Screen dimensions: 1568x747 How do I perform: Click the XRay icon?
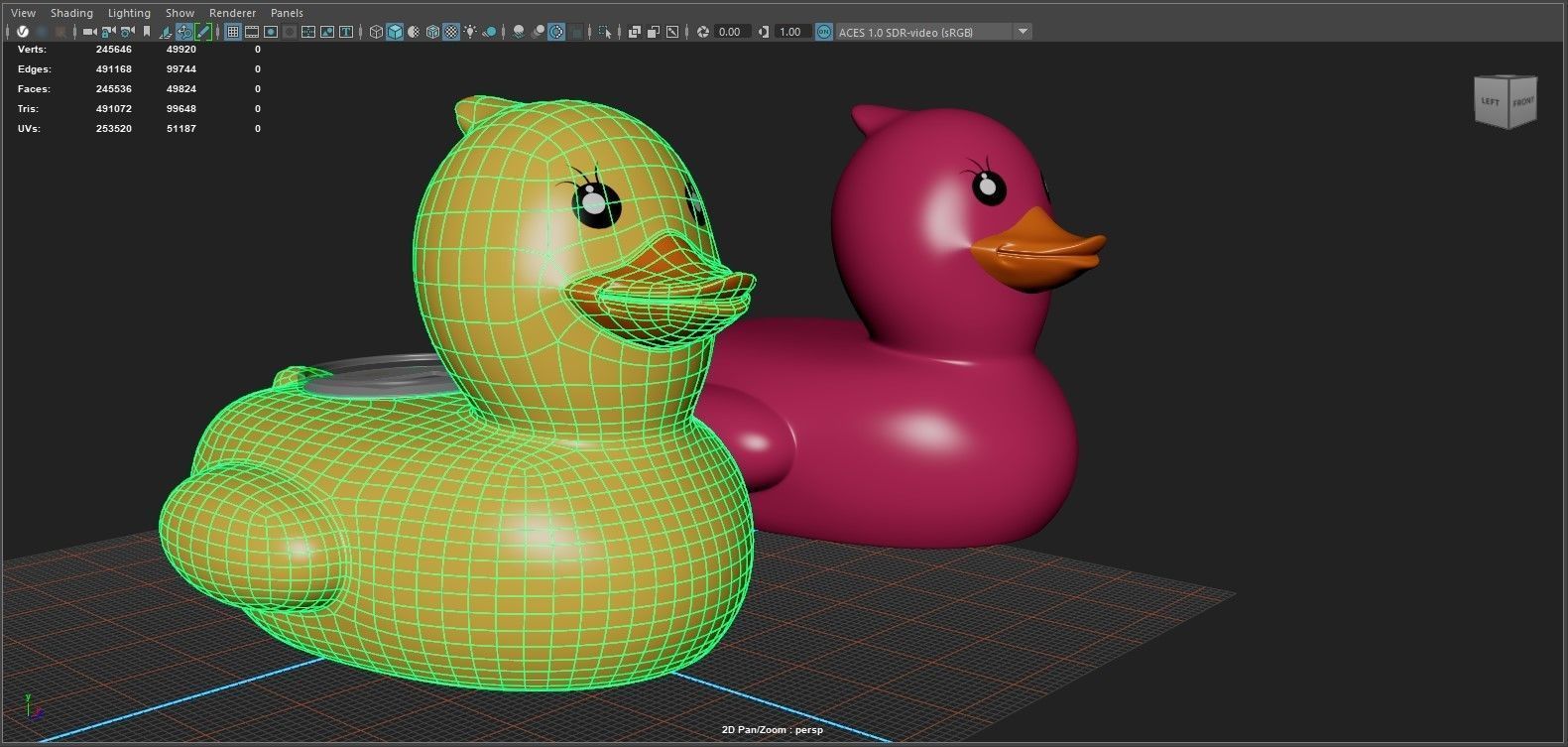(x=635, y=32)
